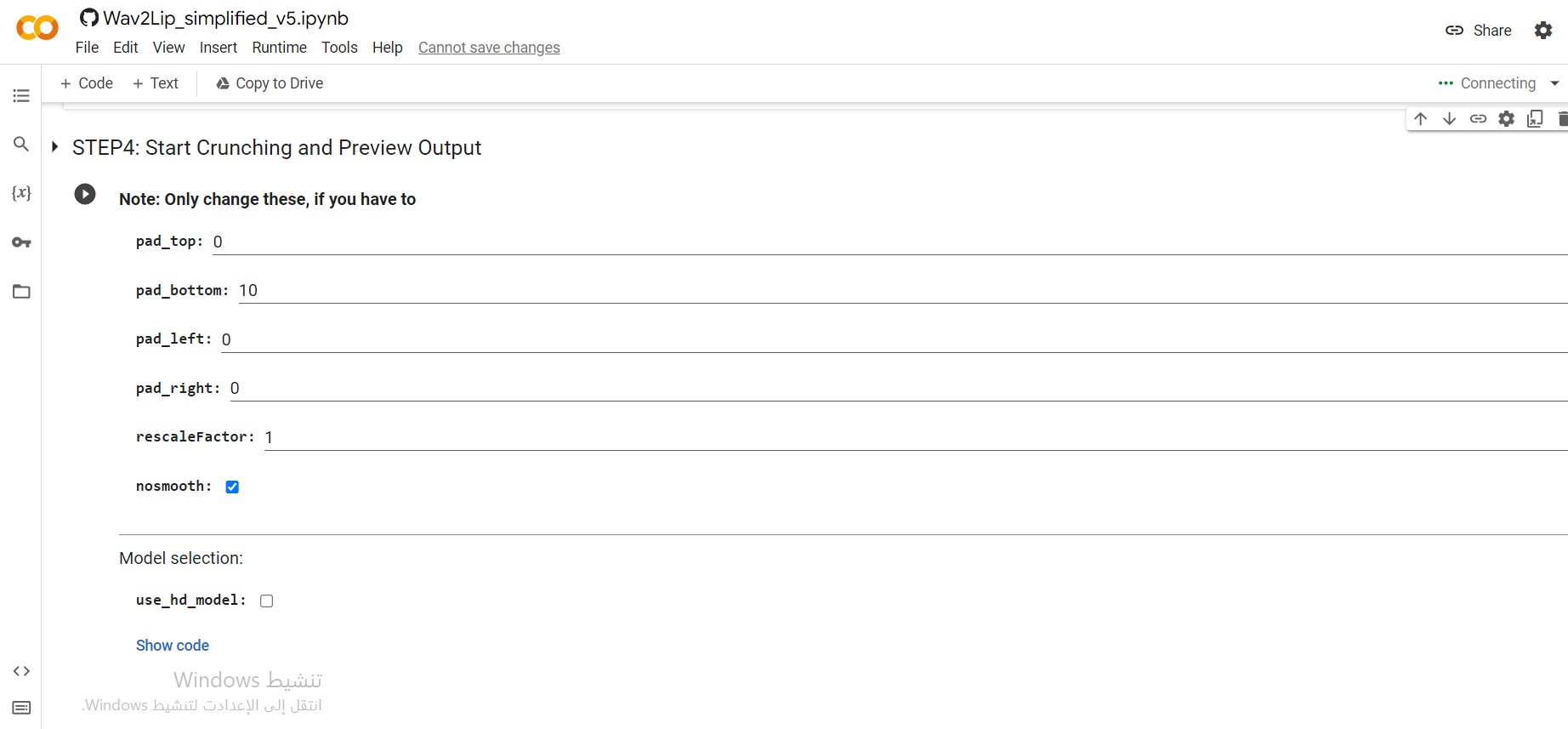
Task: Open the secrets key panel
Action: coord(21,242)
